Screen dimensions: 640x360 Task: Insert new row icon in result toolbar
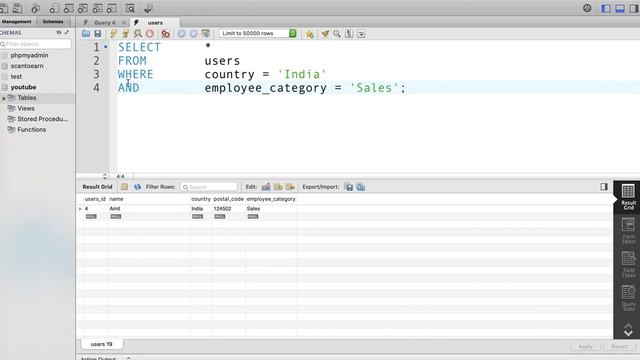(x=278, y=187)
